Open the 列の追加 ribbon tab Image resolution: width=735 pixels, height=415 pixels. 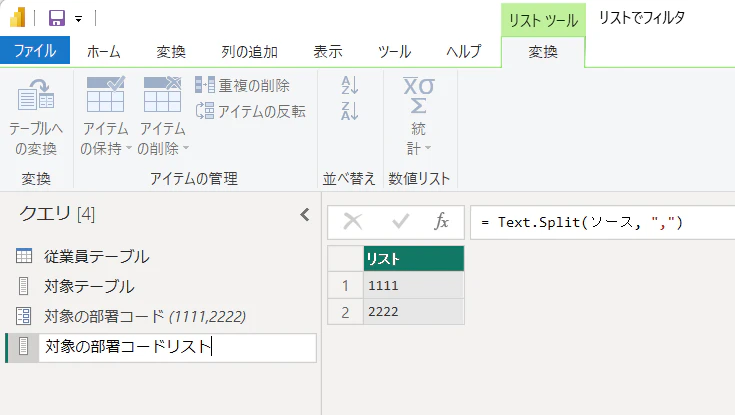click(249, 52)
